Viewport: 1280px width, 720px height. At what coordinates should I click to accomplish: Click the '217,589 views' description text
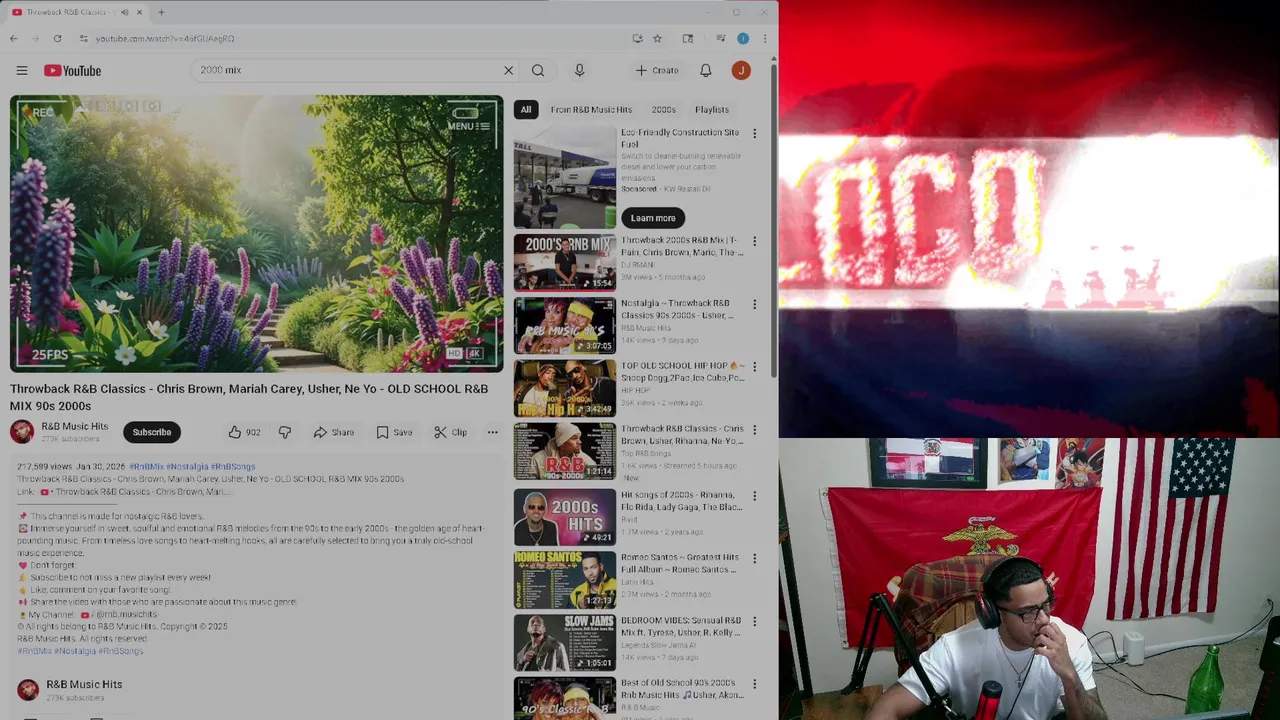(x=44, y=467)
